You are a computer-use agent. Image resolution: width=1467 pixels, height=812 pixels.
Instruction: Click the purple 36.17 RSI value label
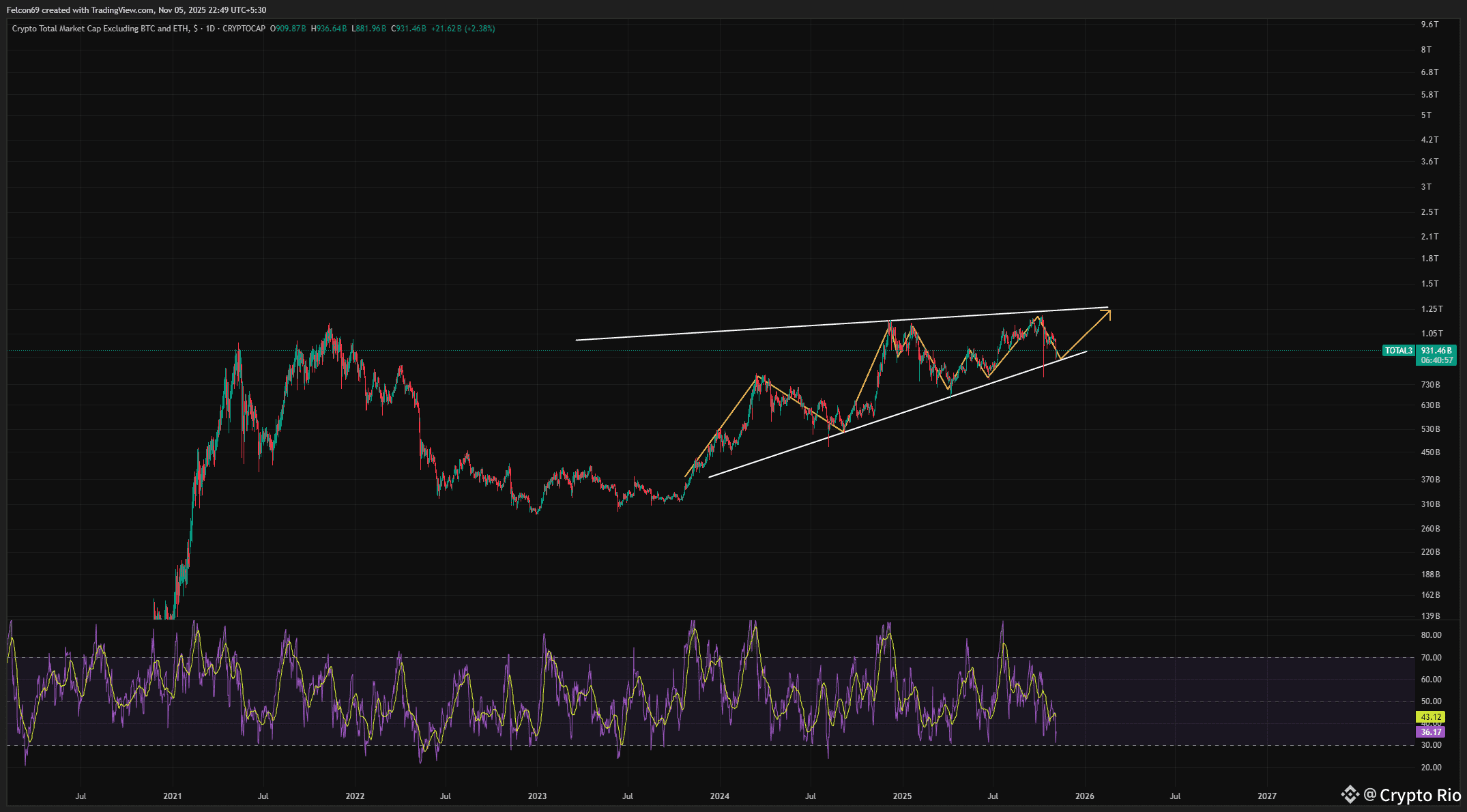[1431, 732]
